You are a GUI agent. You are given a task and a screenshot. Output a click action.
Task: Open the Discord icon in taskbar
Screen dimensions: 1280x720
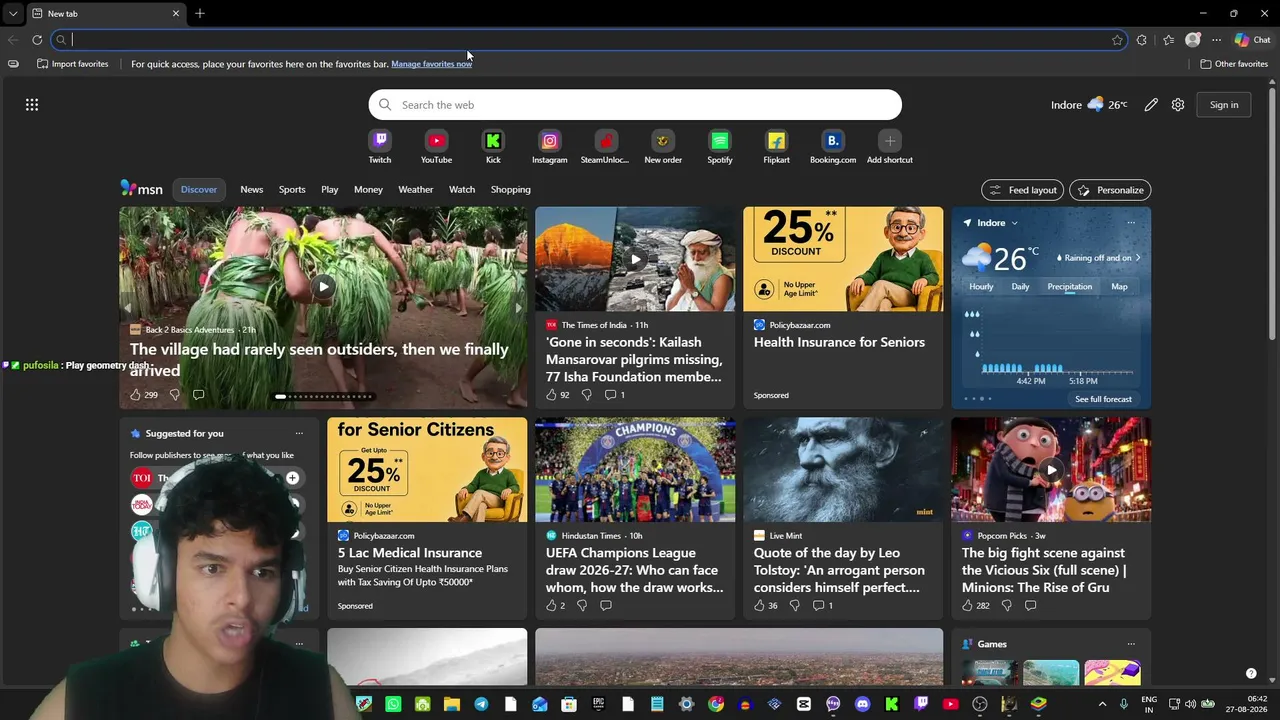click(x=862, y=704)
